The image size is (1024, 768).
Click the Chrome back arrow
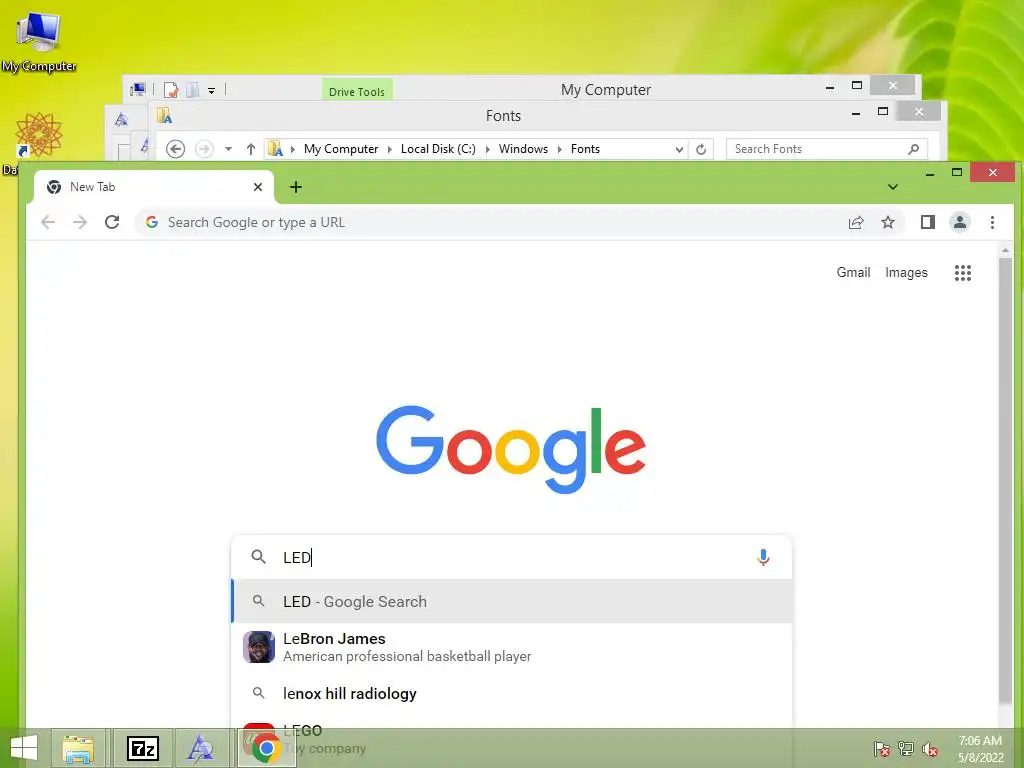pyautogui.click(x=48, y=222)
